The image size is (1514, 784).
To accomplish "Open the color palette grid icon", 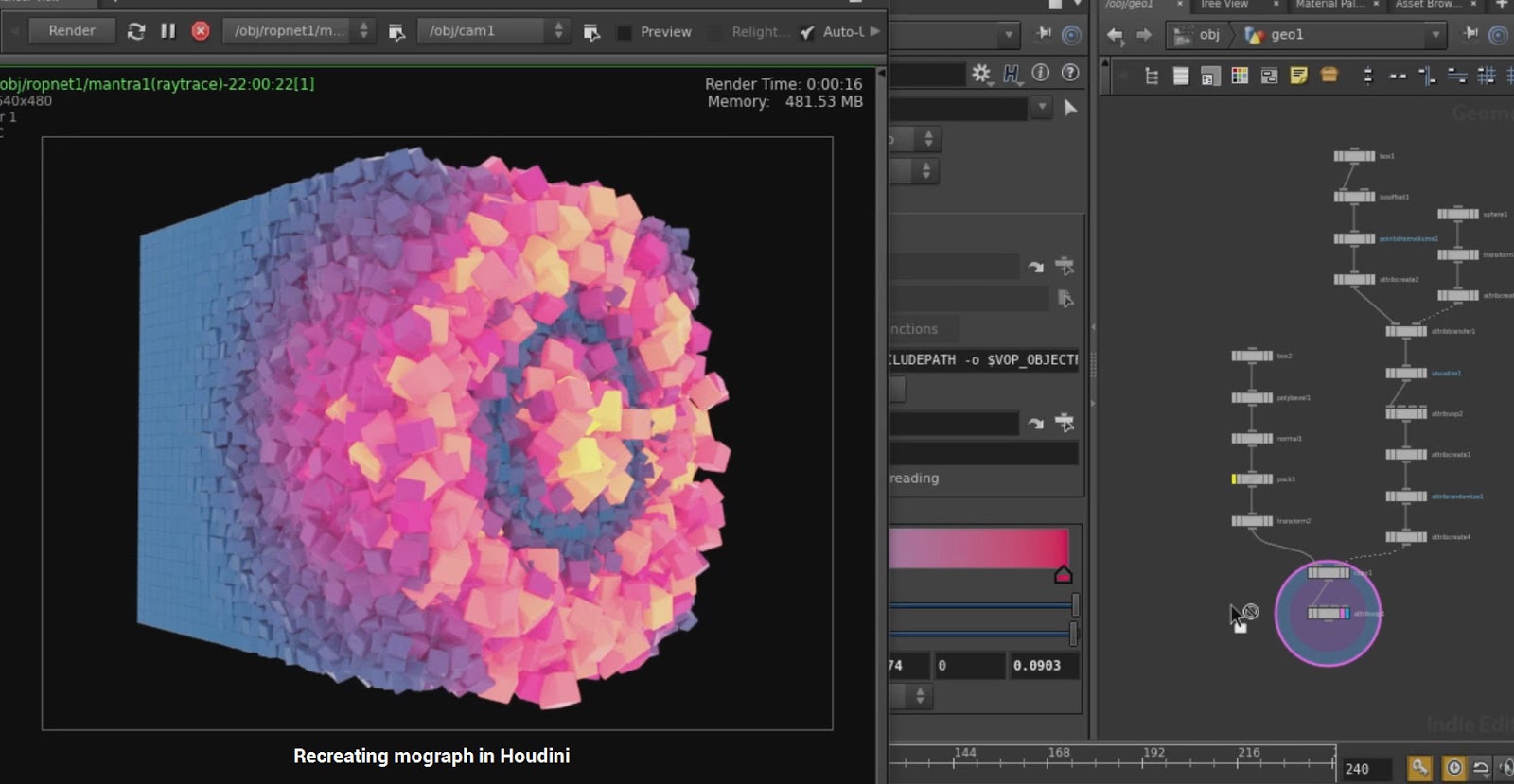I will pyautogui.click(x=1240, y=76).
